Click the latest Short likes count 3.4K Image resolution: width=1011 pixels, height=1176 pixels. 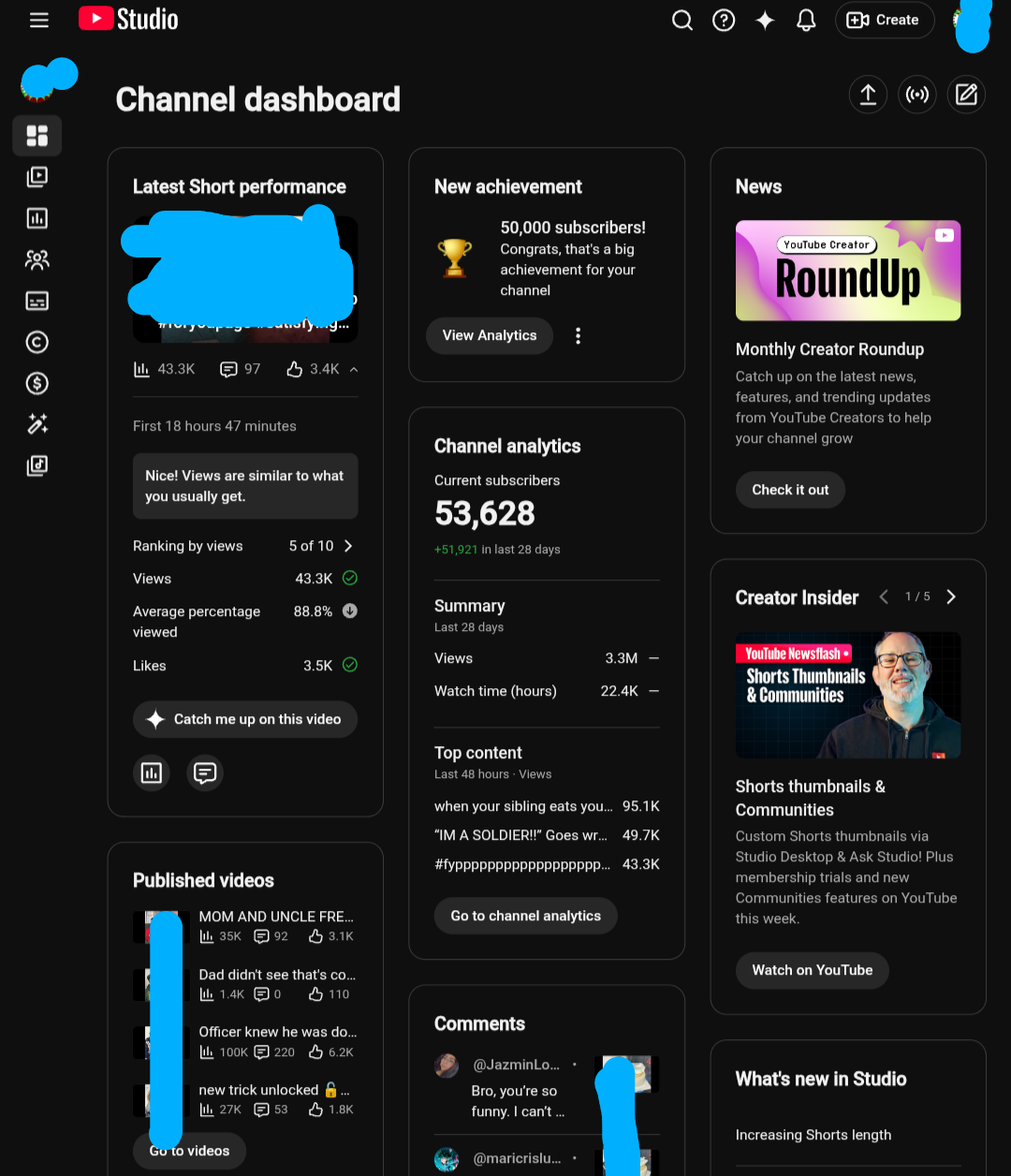point(313,370)
